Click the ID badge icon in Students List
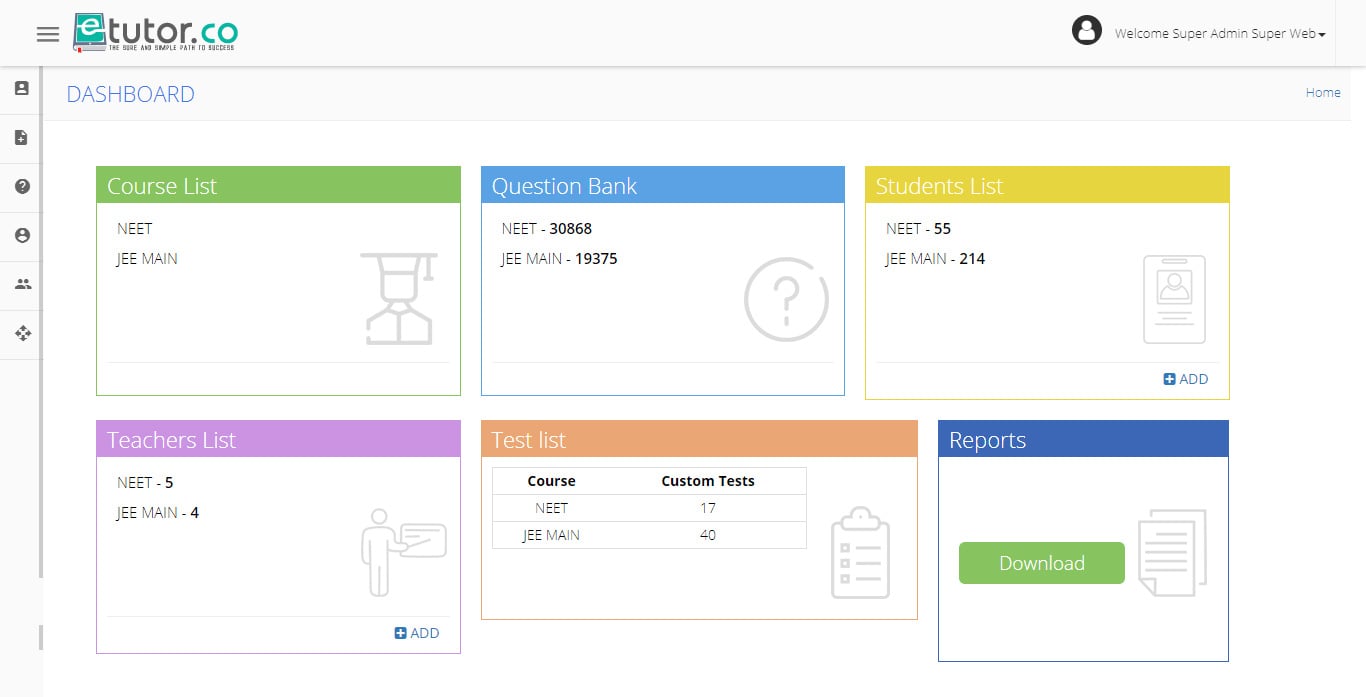This screenshot has width=1366, height=697. (x=1174, y=299)
